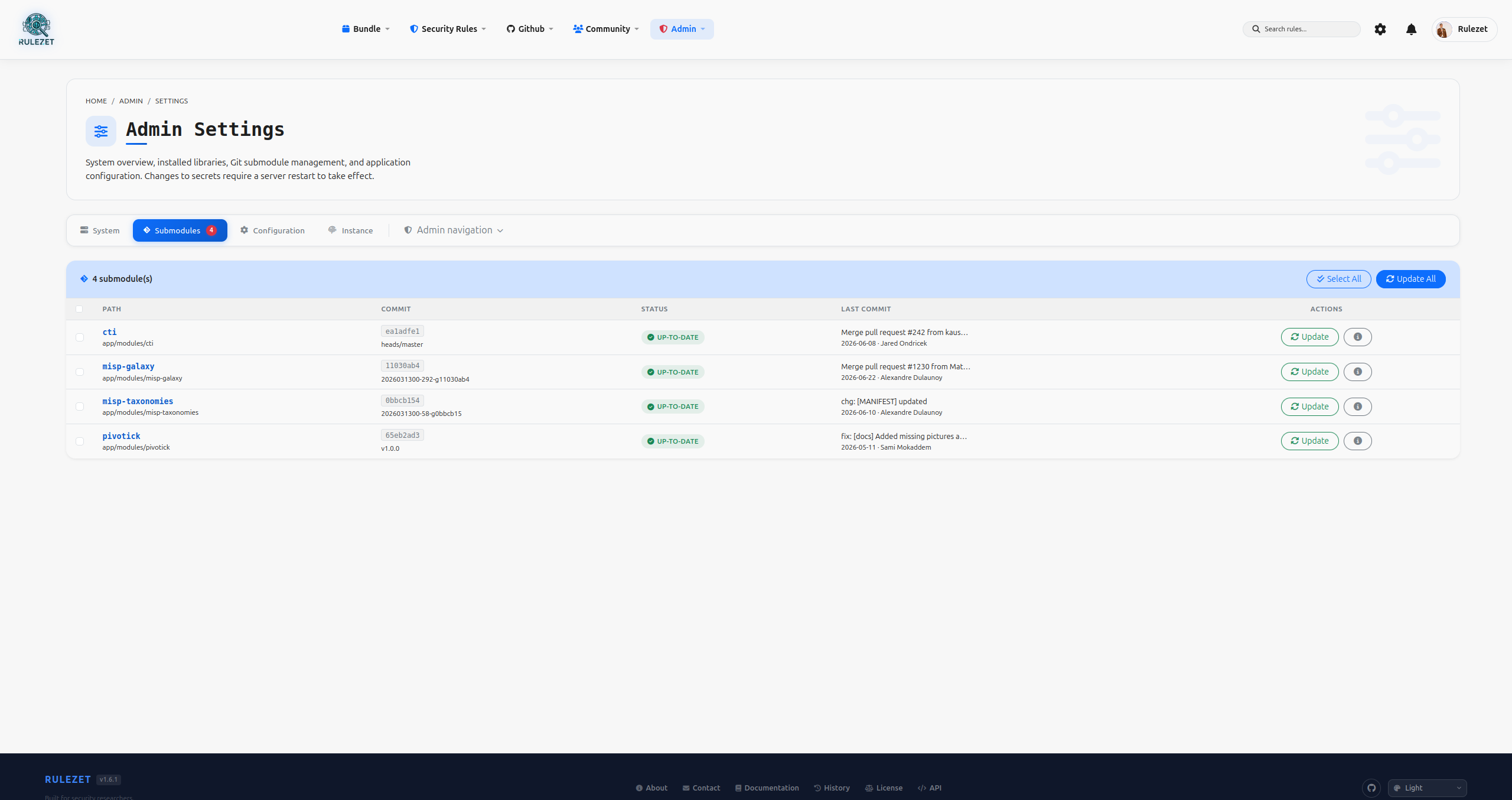Click the Rulezet logo
Image resolution: width=1512 pixels, height=800 pixels.
[x=37, y=29]
